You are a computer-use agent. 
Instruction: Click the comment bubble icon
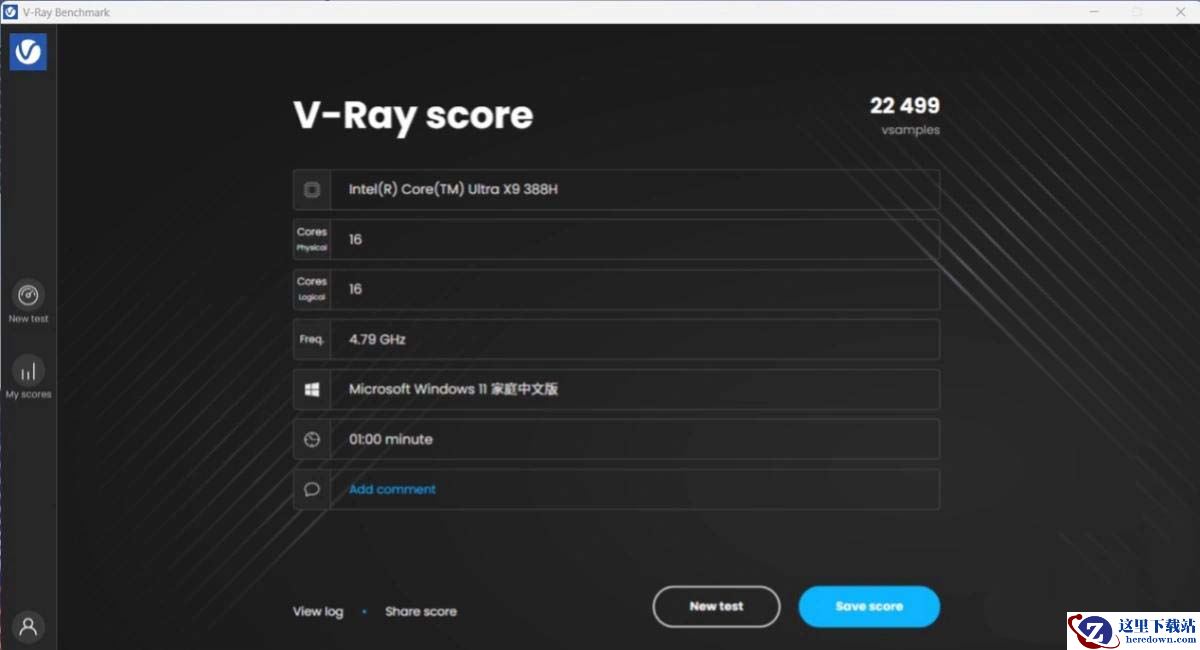coord(312,490)
